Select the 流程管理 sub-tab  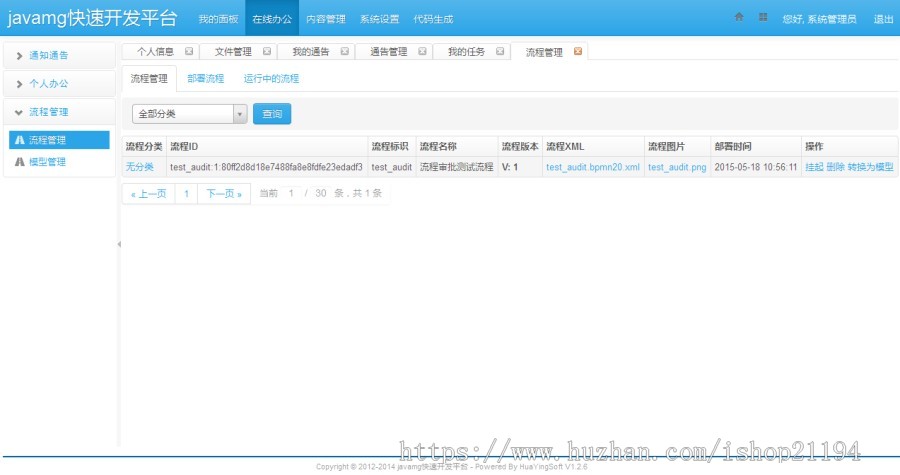coord(149,79)
